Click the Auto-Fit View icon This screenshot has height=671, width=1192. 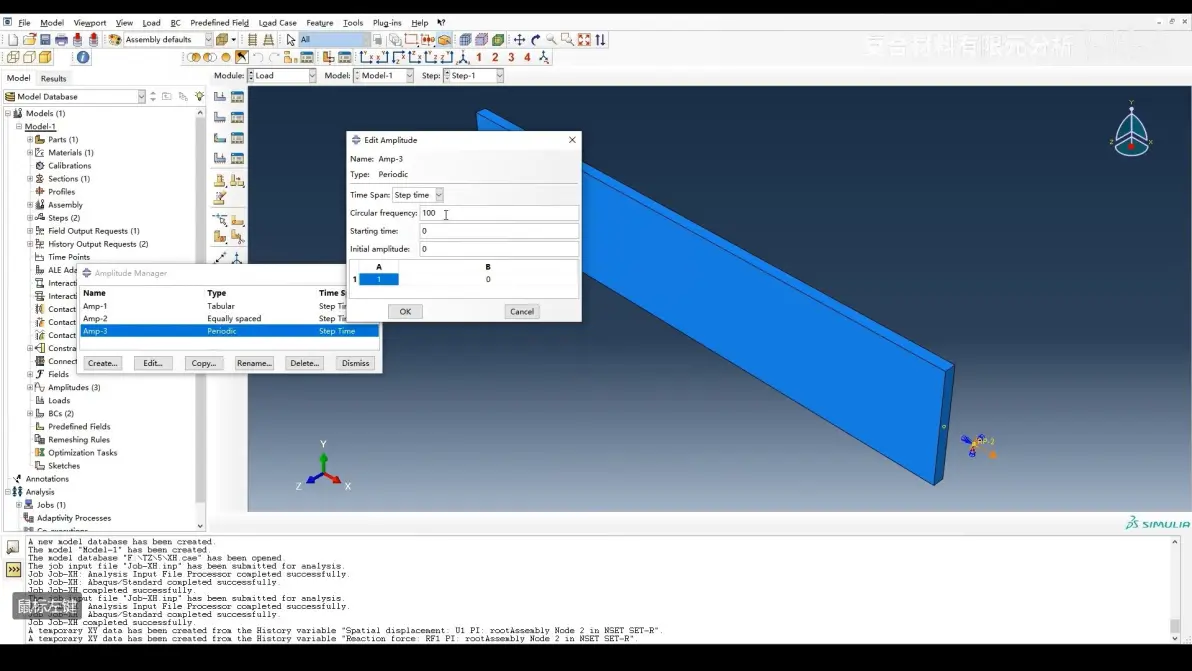point(584,40)
